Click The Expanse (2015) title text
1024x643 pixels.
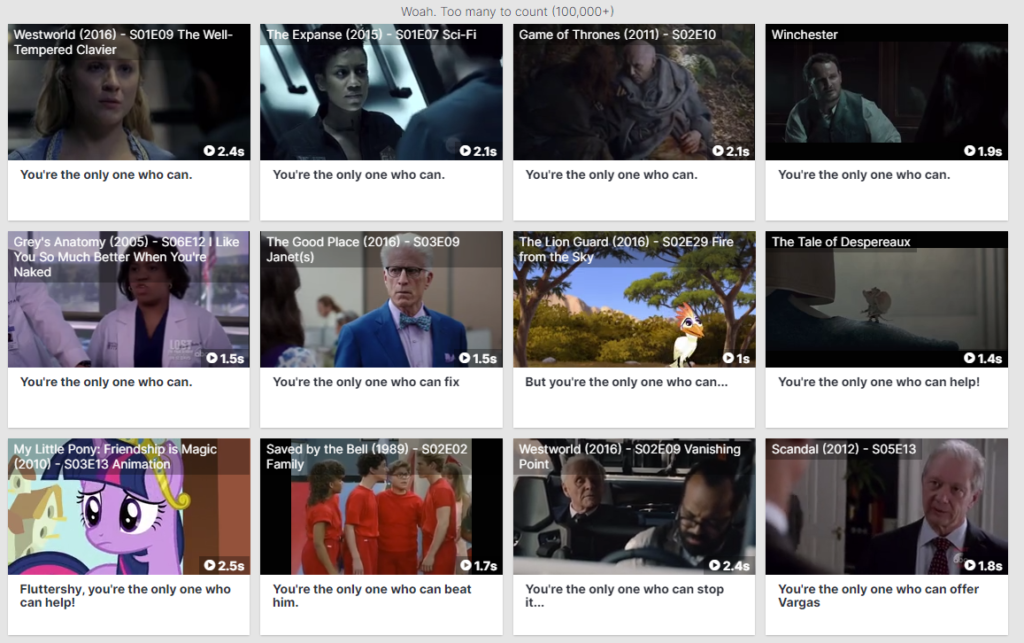click(371, 35)
